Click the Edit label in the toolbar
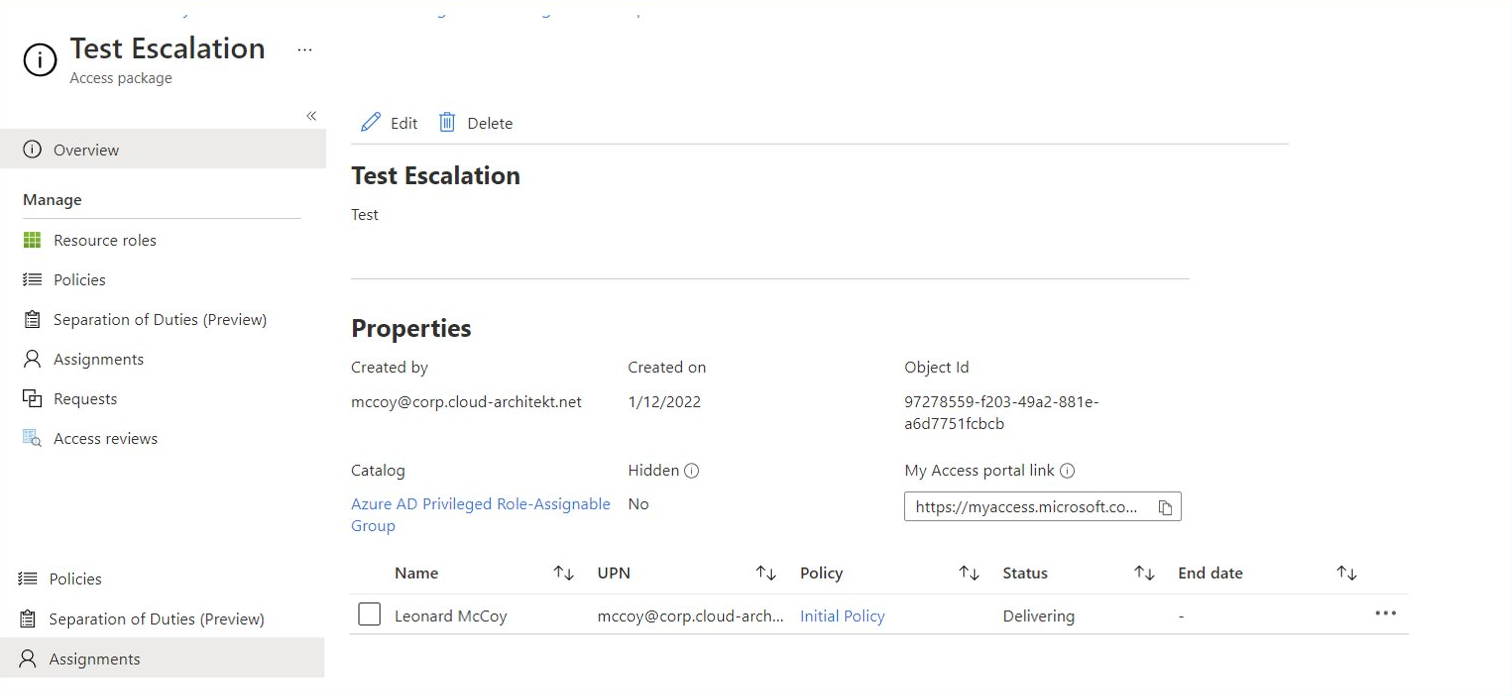The height and width of the screenshot is (696, 1512). coord(404,123)
